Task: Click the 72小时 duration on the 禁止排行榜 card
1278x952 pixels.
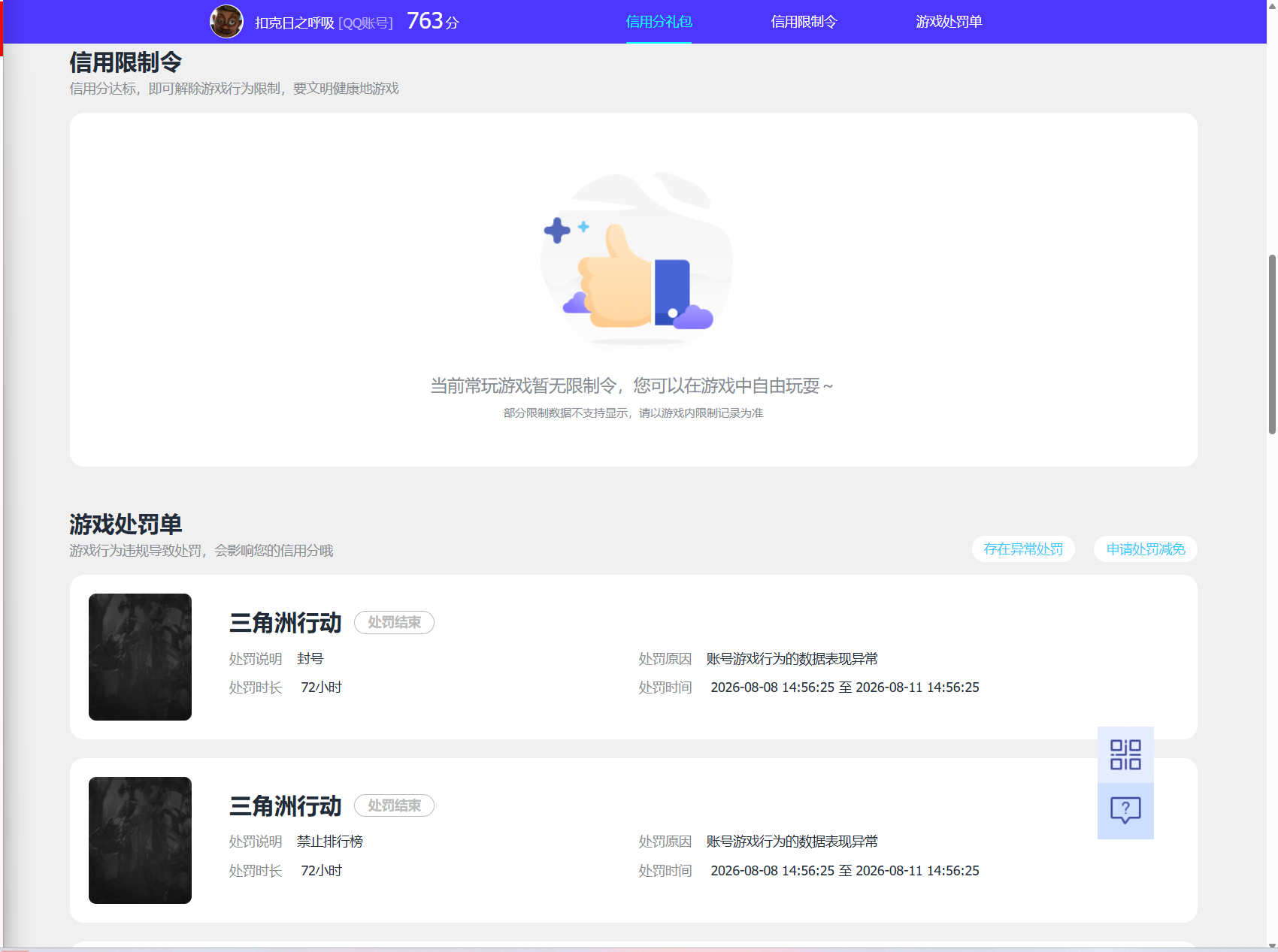Action: [321, 871]
